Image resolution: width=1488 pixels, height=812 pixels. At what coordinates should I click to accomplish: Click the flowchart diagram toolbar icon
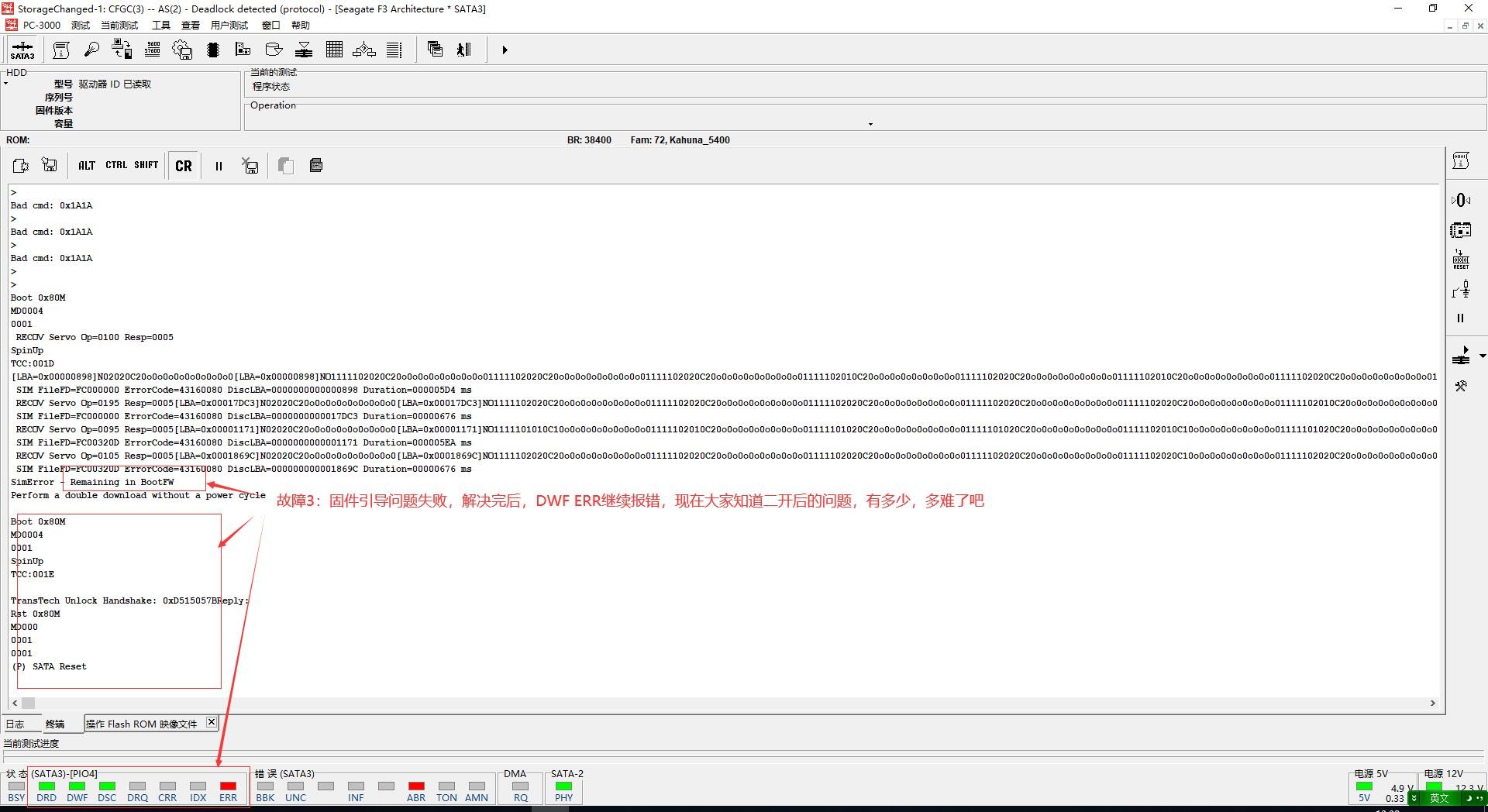[x=364, y=50]
